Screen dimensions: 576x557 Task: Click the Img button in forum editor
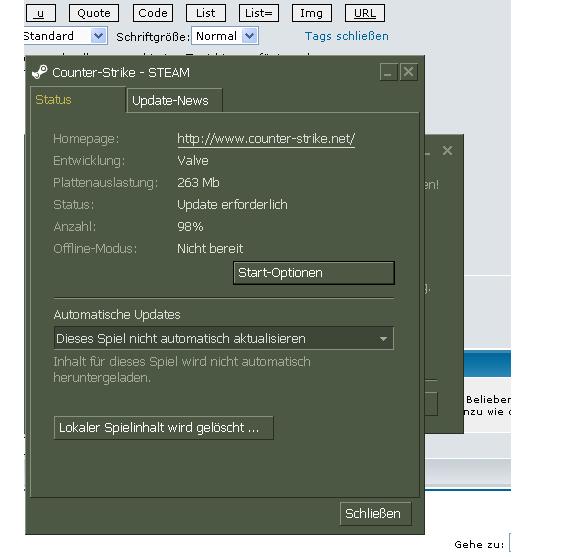[312, 13]
